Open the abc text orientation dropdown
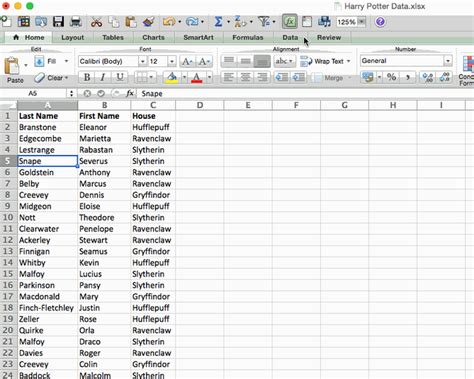This screenshot has width=474, height=379. point(284,61)
